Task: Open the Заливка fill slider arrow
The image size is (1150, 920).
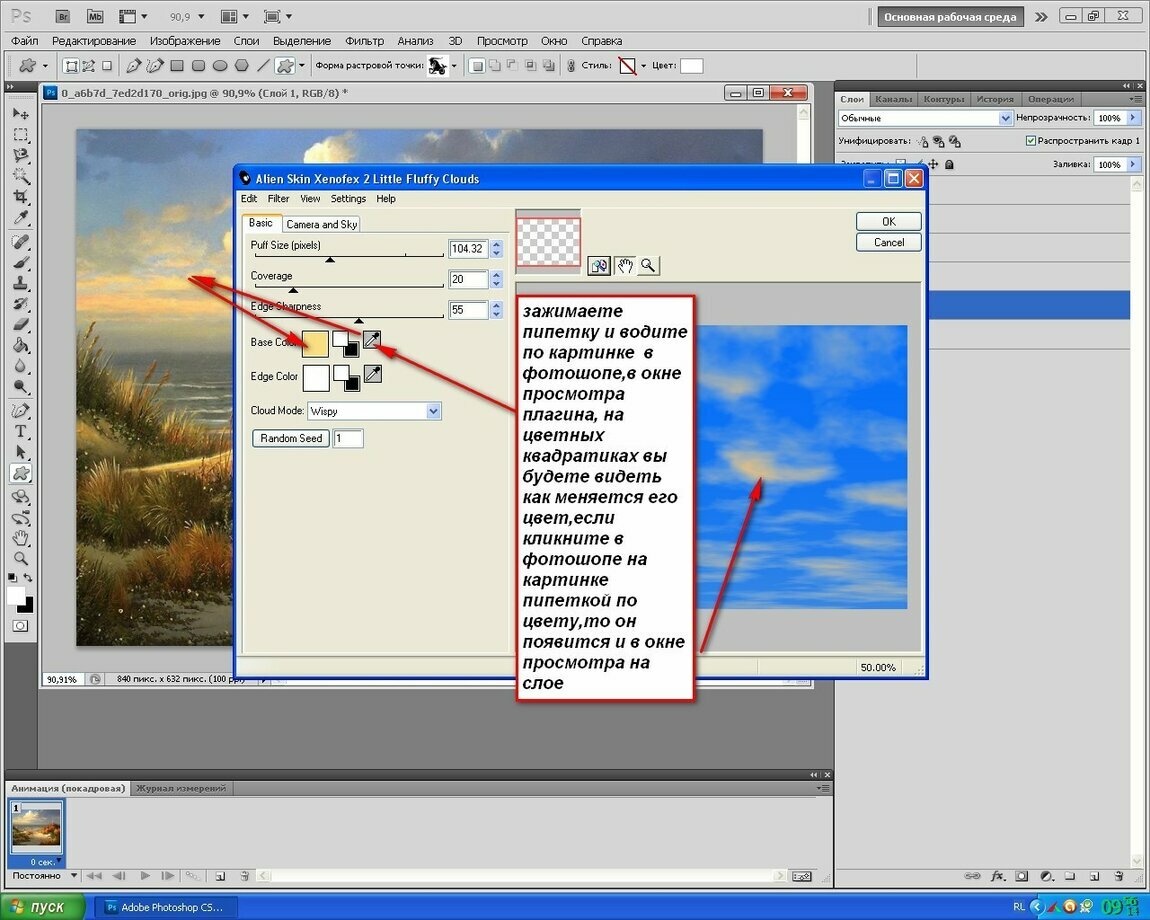Action: (x=1133, y=164)
